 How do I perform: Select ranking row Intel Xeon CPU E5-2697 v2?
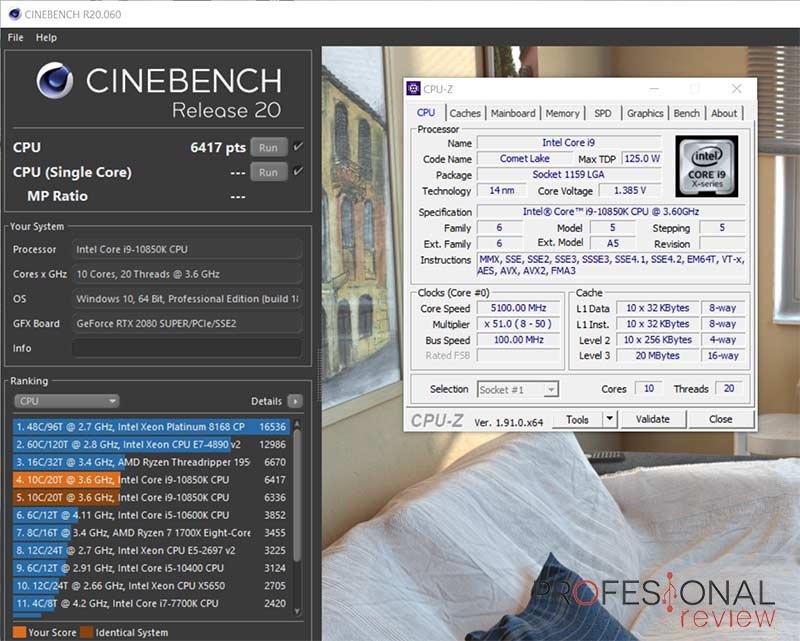[152, 550]
